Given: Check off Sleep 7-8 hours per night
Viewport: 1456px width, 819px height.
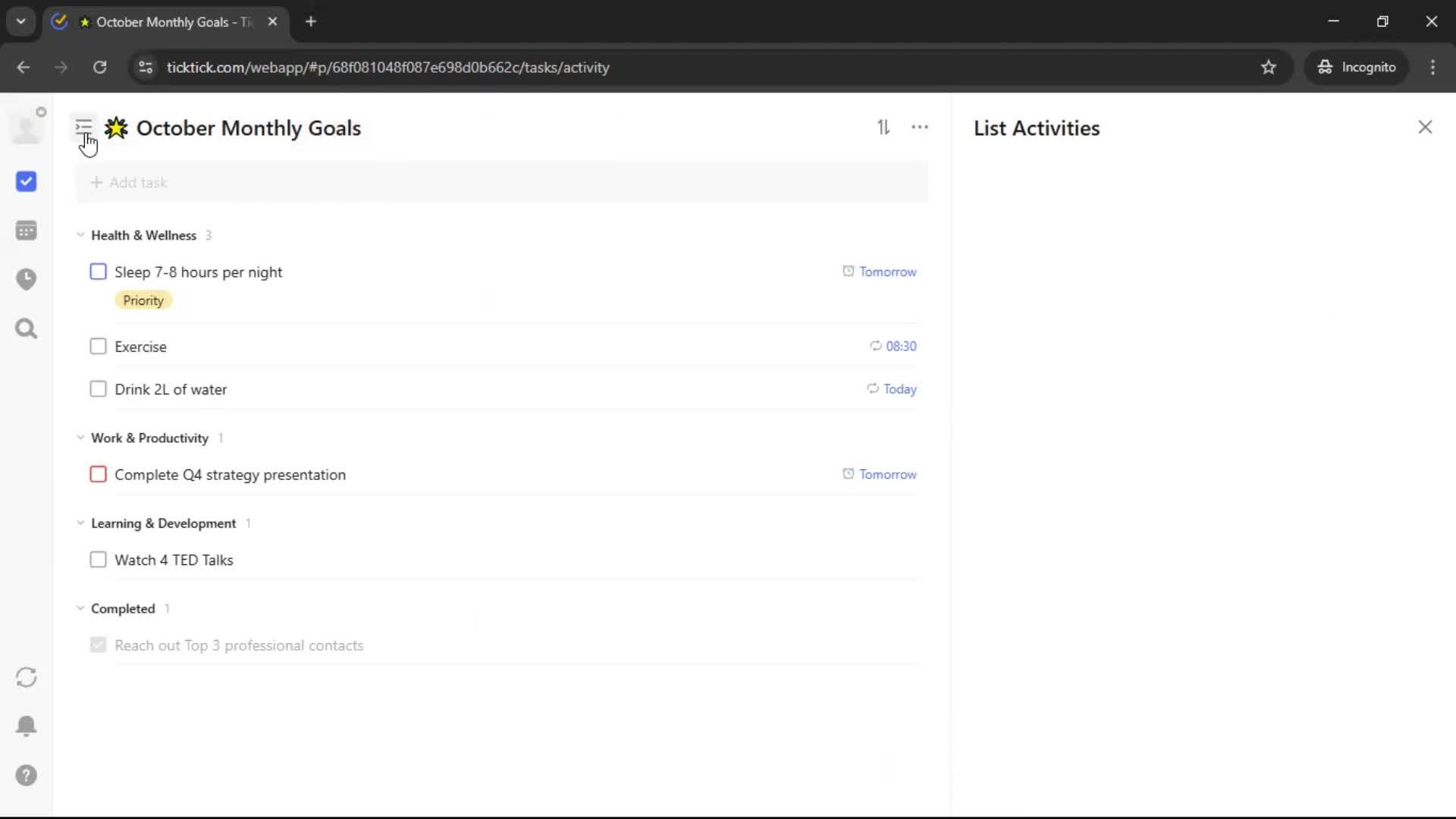Looking at the screenshot, I should [98, 271].
